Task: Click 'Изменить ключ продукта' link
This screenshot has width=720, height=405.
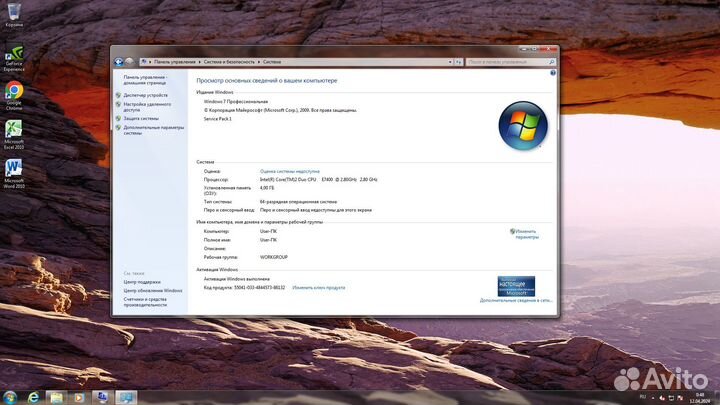Action: pos(319,288)
